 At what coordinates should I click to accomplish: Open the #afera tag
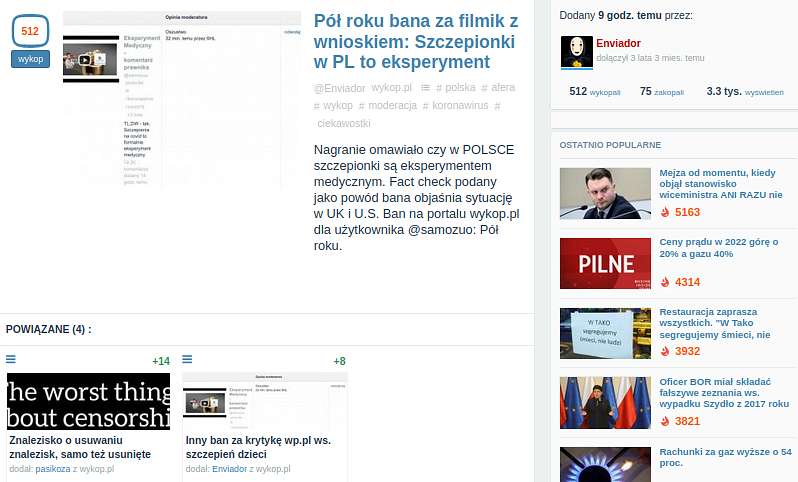click(498, 88)
